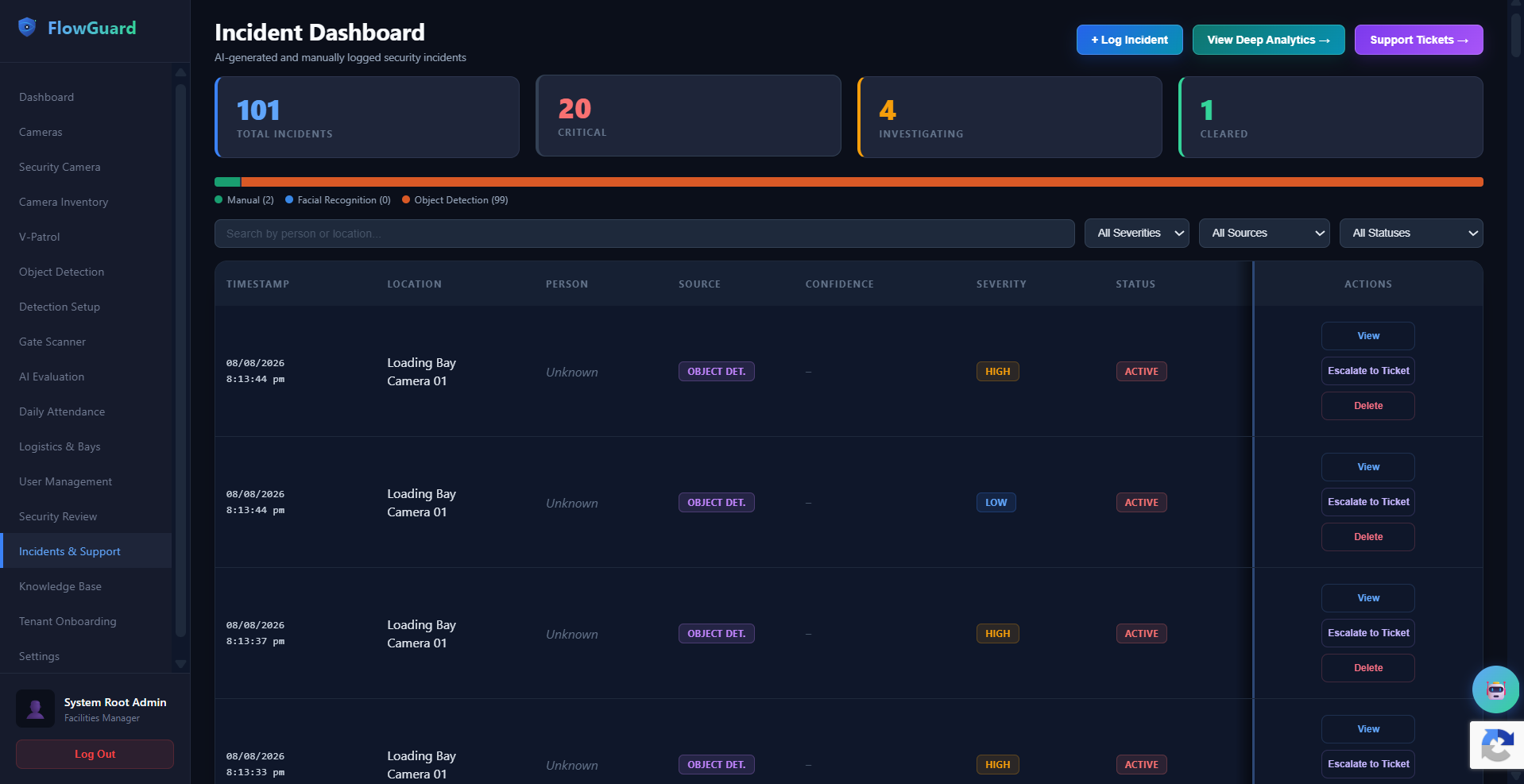The image size is (1524, 784).
Task: Go to Daily Attendance in the sidebar
Action: click(86, 411)
